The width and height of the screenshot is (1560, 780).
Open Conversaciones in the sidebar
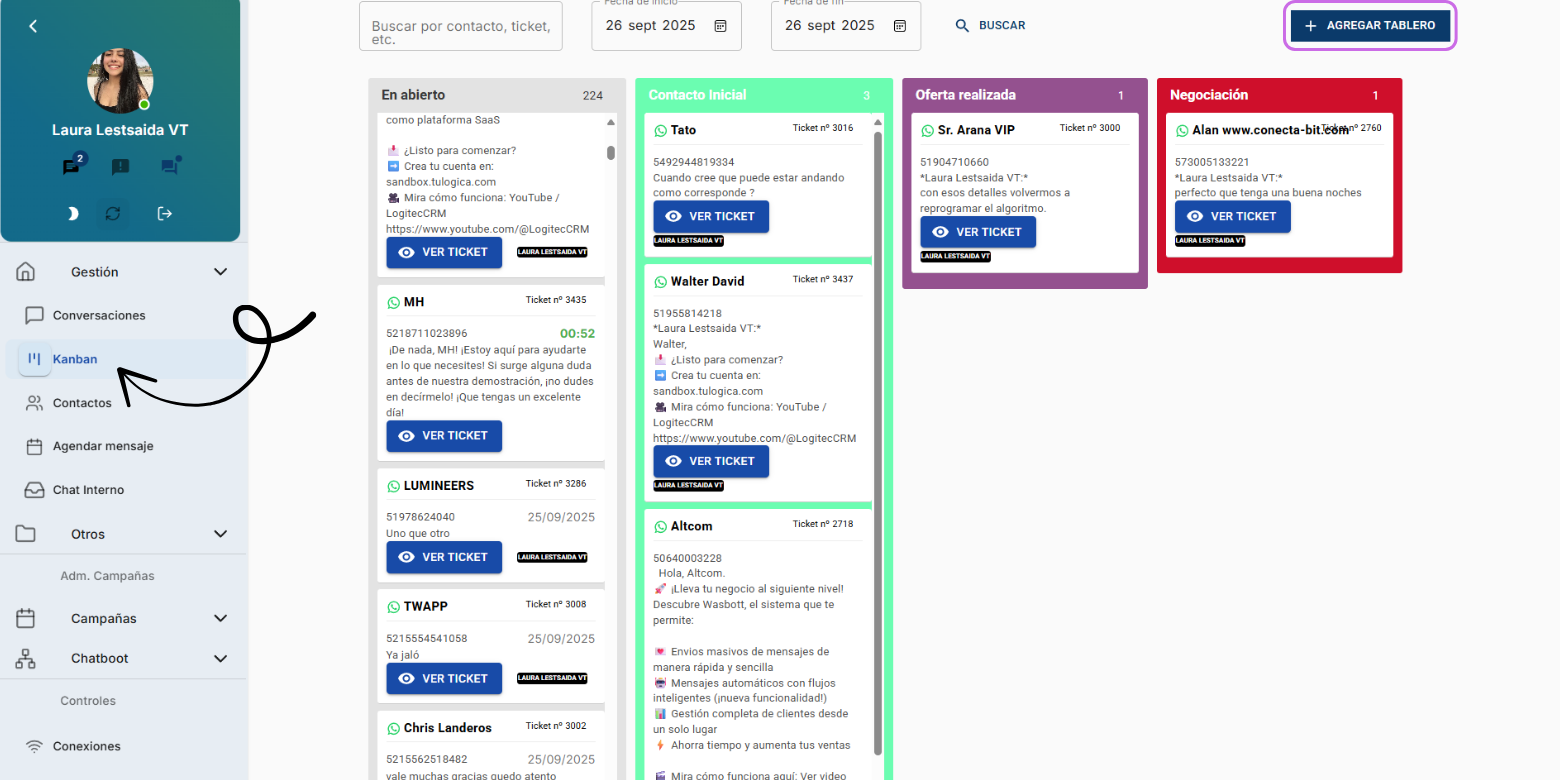pyautogui.click(x=98, y=315)
